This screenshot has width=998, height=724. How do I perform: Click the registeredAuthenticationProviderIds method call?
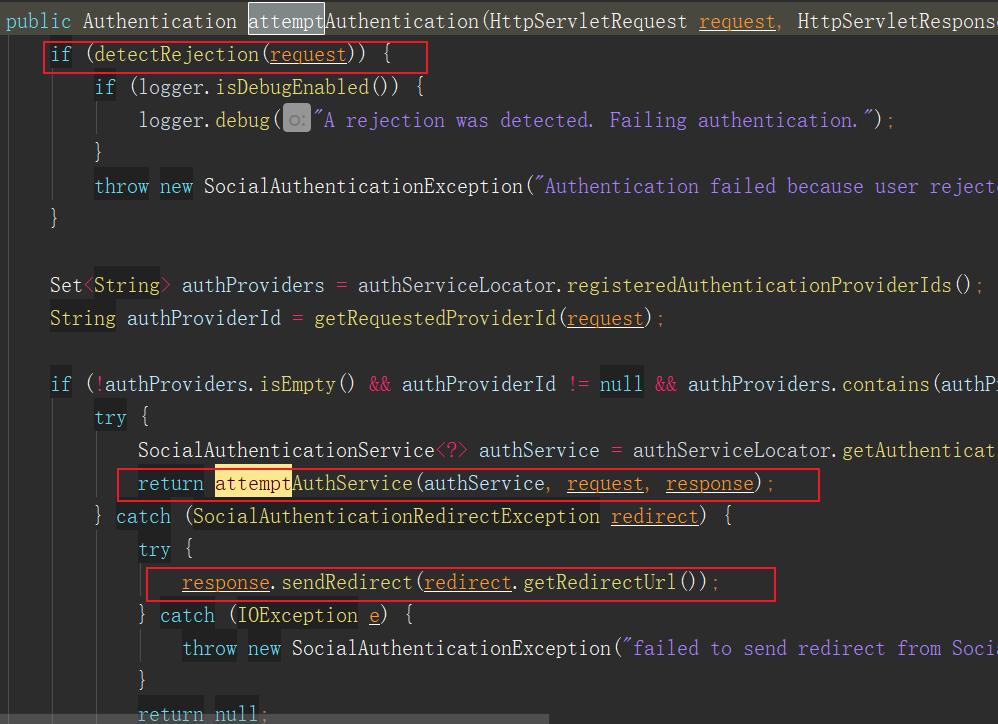tap(758, 286)
